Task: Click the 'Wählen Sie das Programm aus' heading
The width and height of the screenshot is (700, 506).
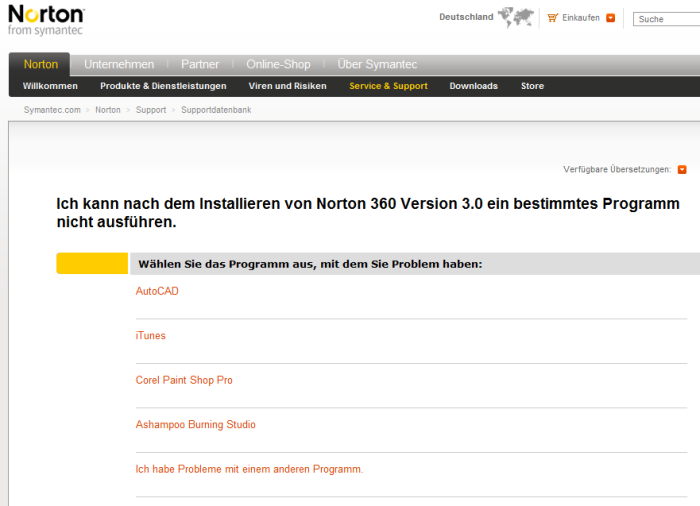Action: (310, 264)
